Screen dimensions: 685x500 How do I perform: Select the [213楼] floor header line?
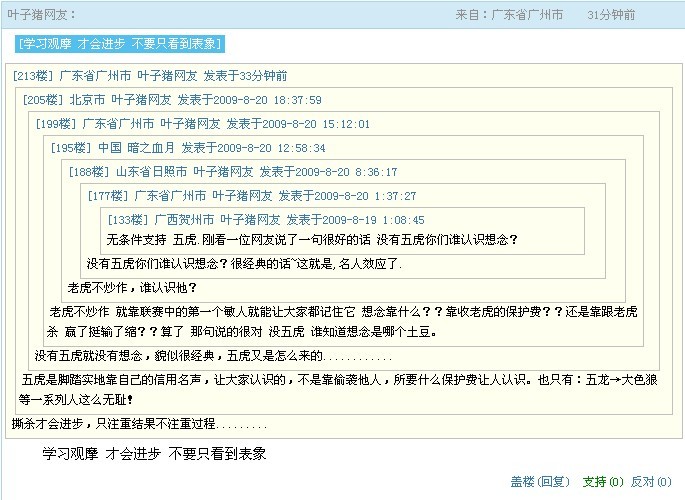point(150,76)
